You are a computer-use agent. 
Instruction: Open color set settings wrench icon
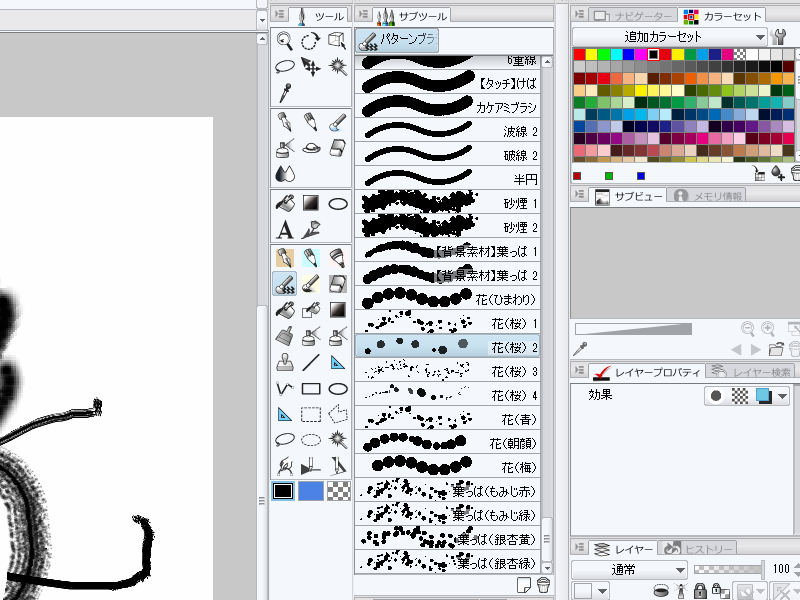779,37
